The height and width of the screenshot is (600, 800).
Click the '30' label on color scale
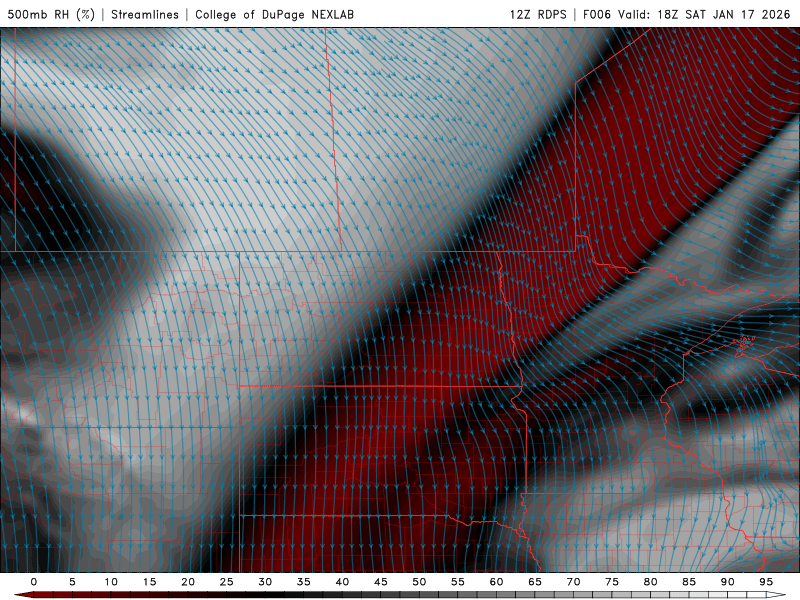(x=265, y=582)
